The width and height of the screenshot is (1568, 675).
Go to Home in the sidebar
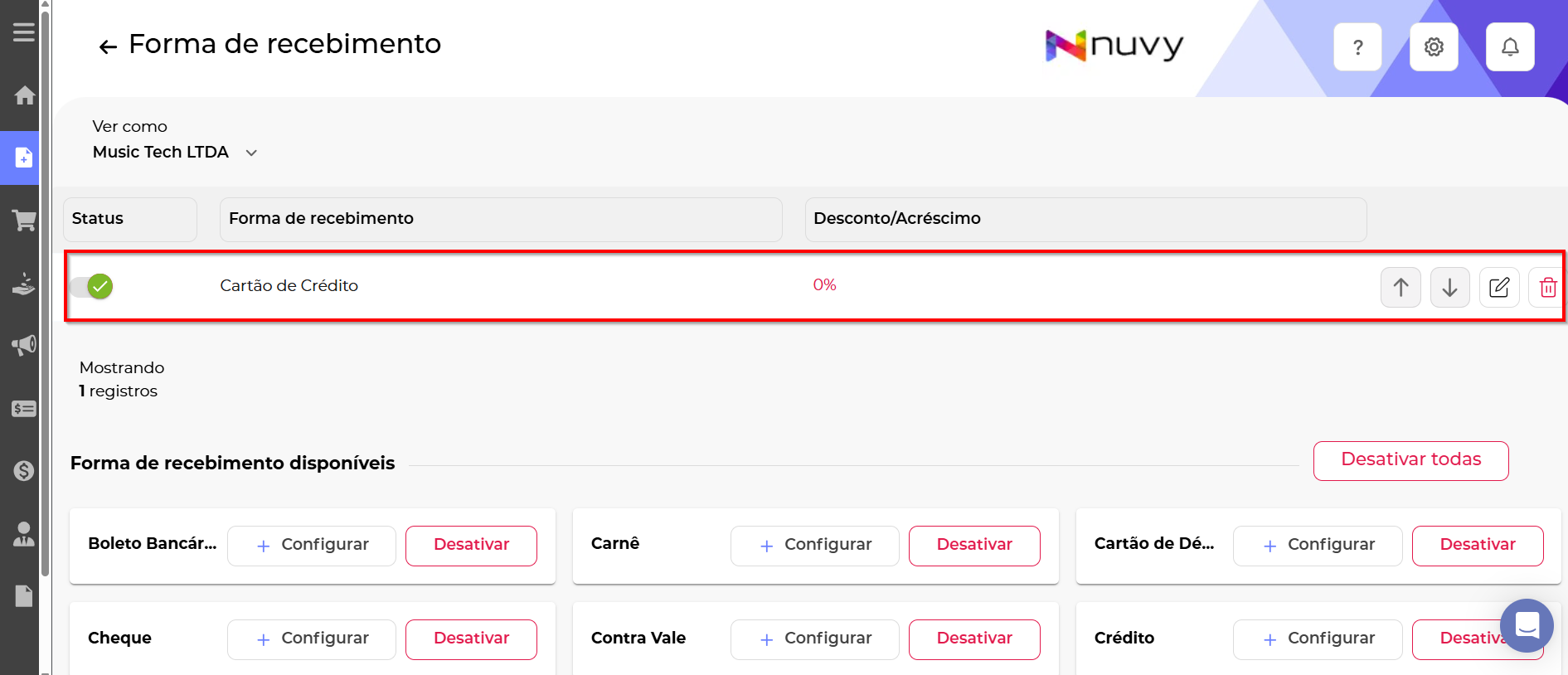click(x=23, y=95)
